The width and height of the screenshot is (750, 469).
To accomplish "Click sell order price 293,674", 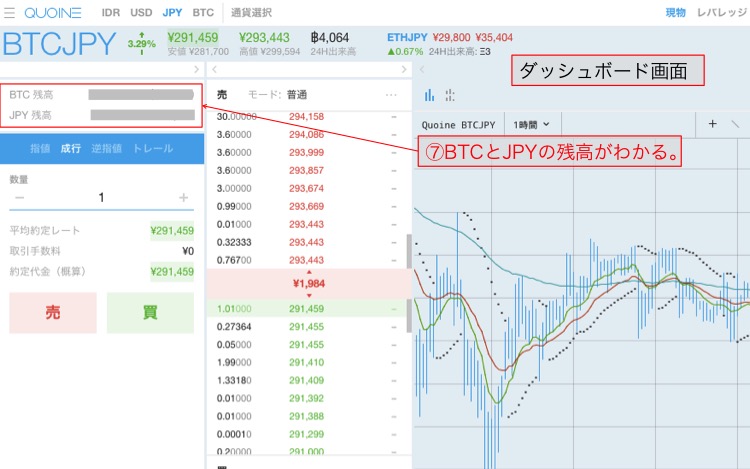I will [306, 188].
